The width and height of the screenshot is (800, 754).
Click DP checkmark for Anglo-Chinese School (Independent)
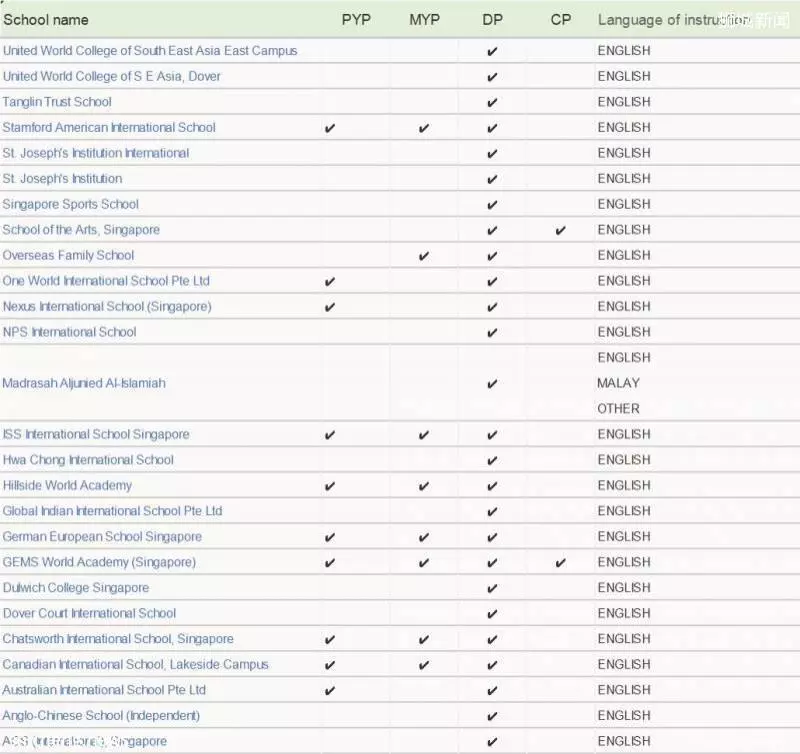(x=492, y=716)
